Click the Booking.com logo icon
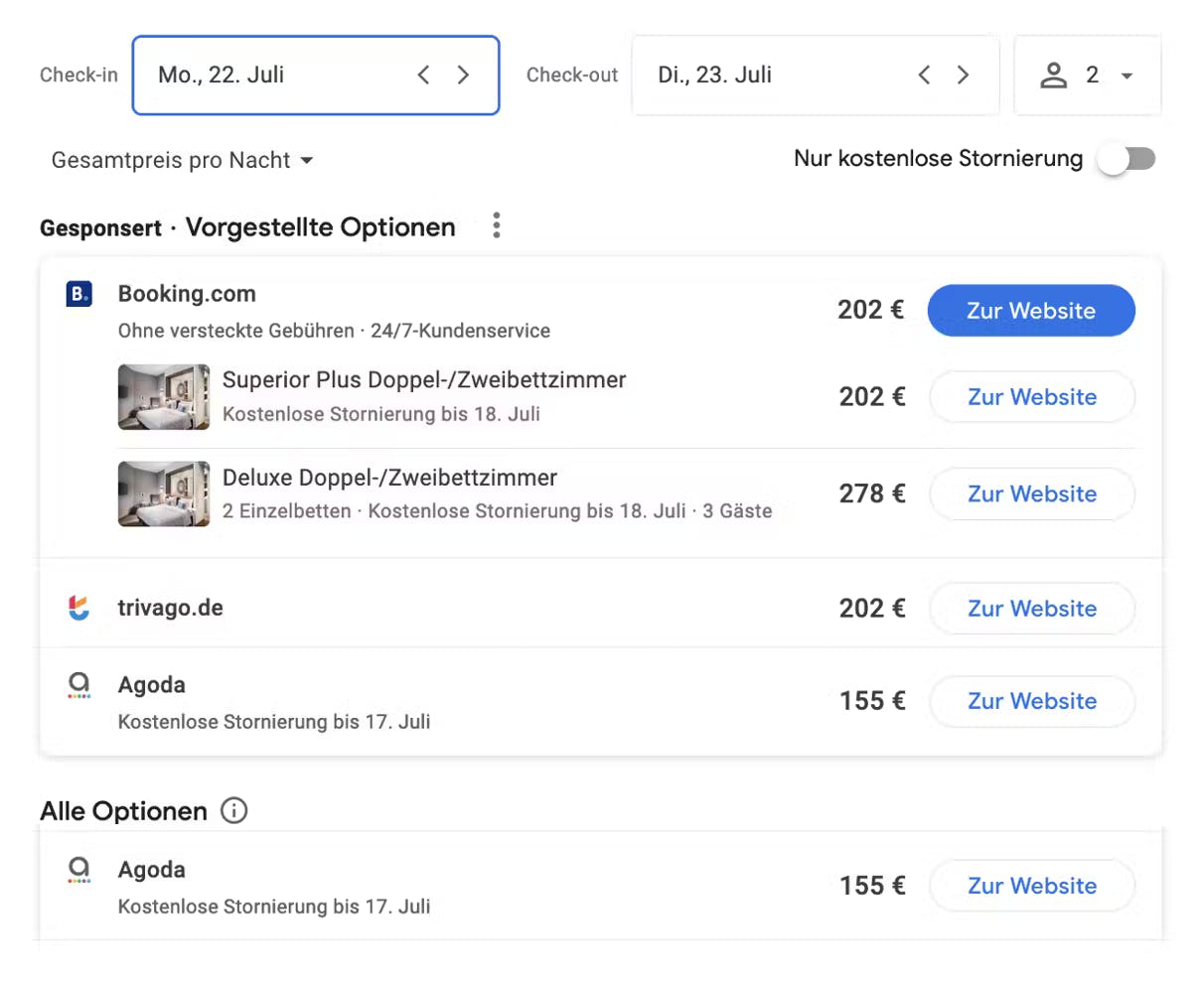Screen dimensions: 1204x985 click(79, 294)
